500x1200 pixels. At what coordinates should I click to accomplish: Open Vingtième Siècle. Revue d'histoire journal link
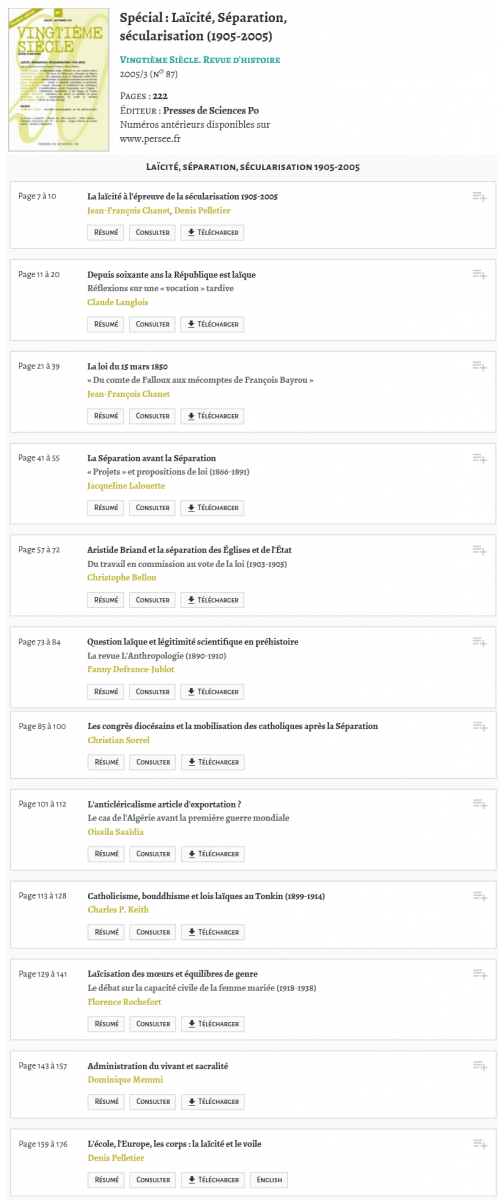199,60
